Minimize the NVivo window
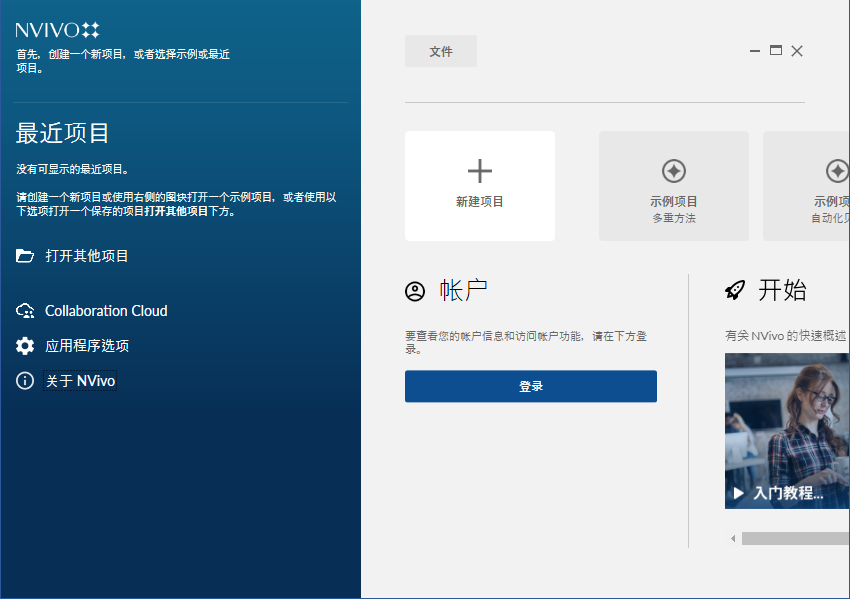Viewport: 850px width, 599px height. 755,51
